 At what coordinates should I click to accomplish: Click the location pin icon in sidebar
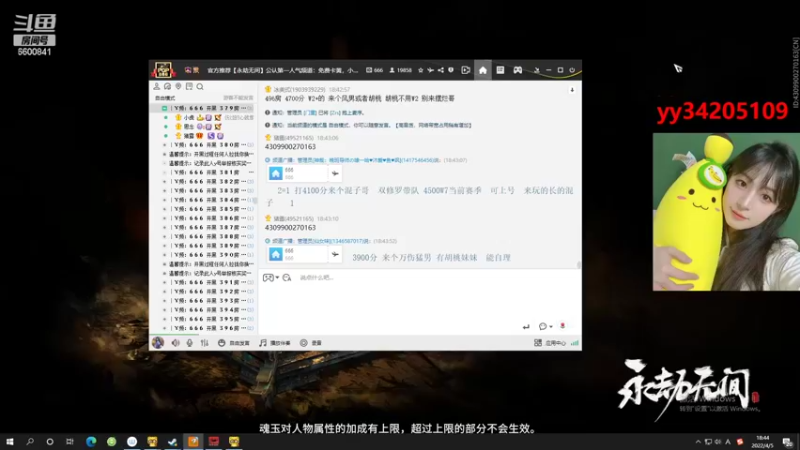(x=178, y=87)
